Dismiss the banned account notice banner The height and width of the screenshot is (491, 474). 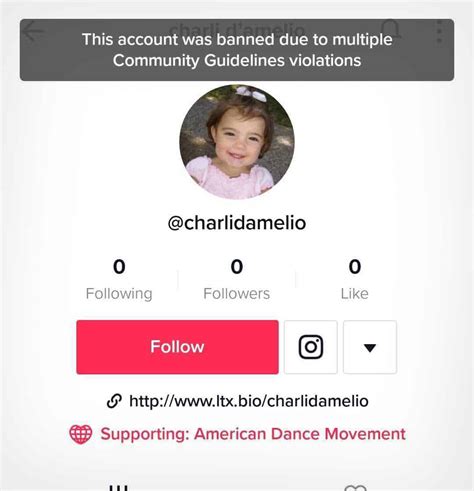pyautogui.click(x=237, y=50)
